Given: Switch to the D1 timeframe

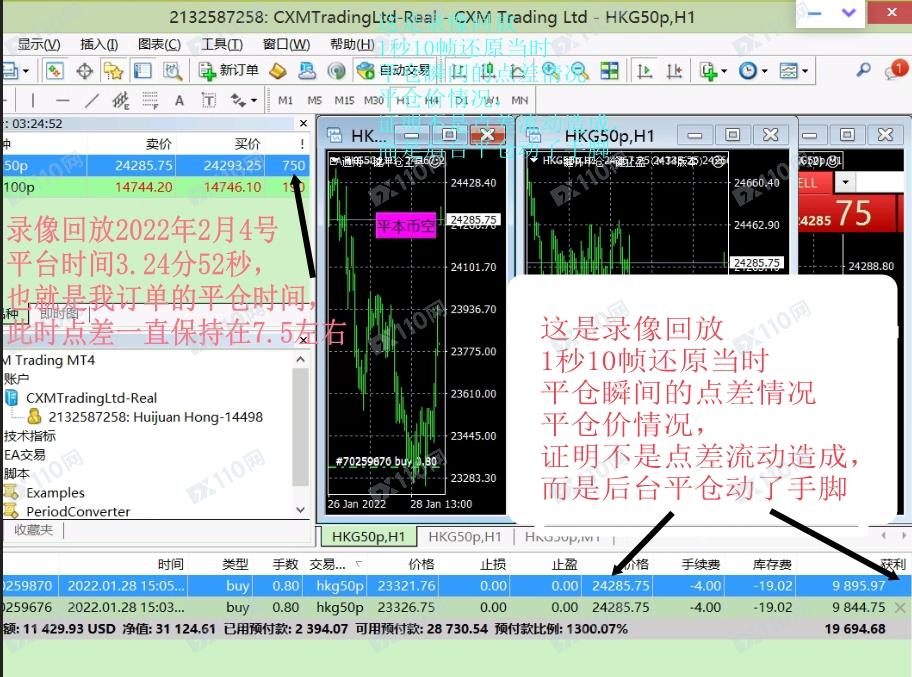Looking at the screenshot, I should tap(461, 101).
